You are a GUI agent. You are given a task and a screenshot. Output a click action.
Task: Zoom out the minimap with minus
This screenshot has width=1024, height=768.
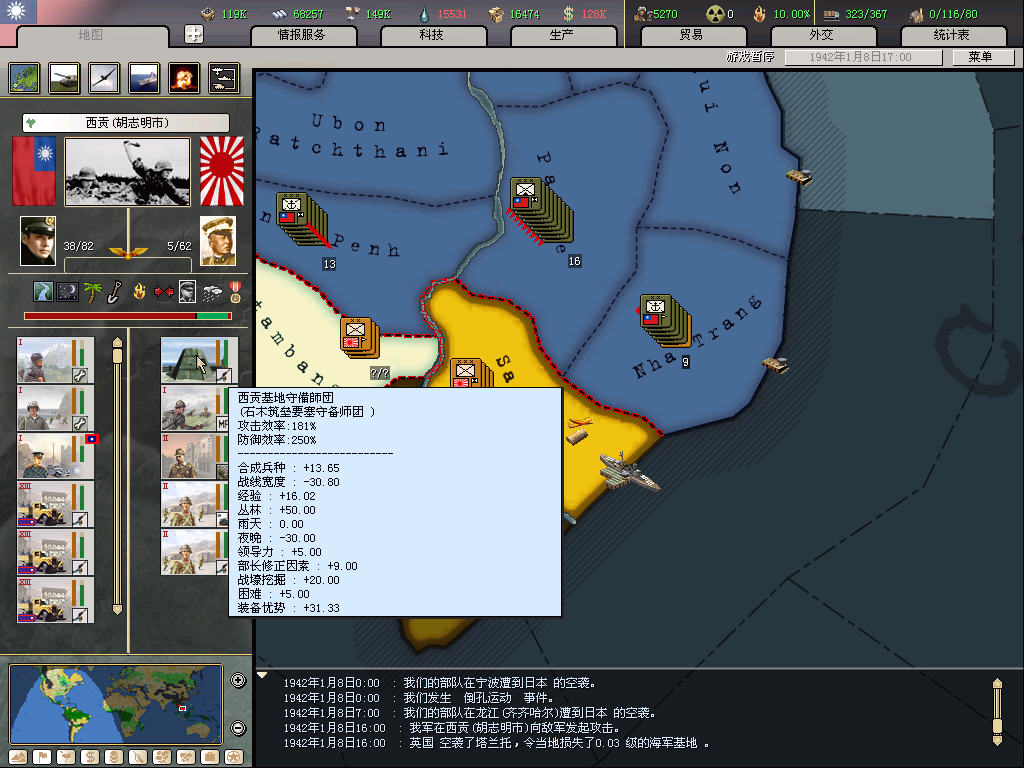coord(238,728)
